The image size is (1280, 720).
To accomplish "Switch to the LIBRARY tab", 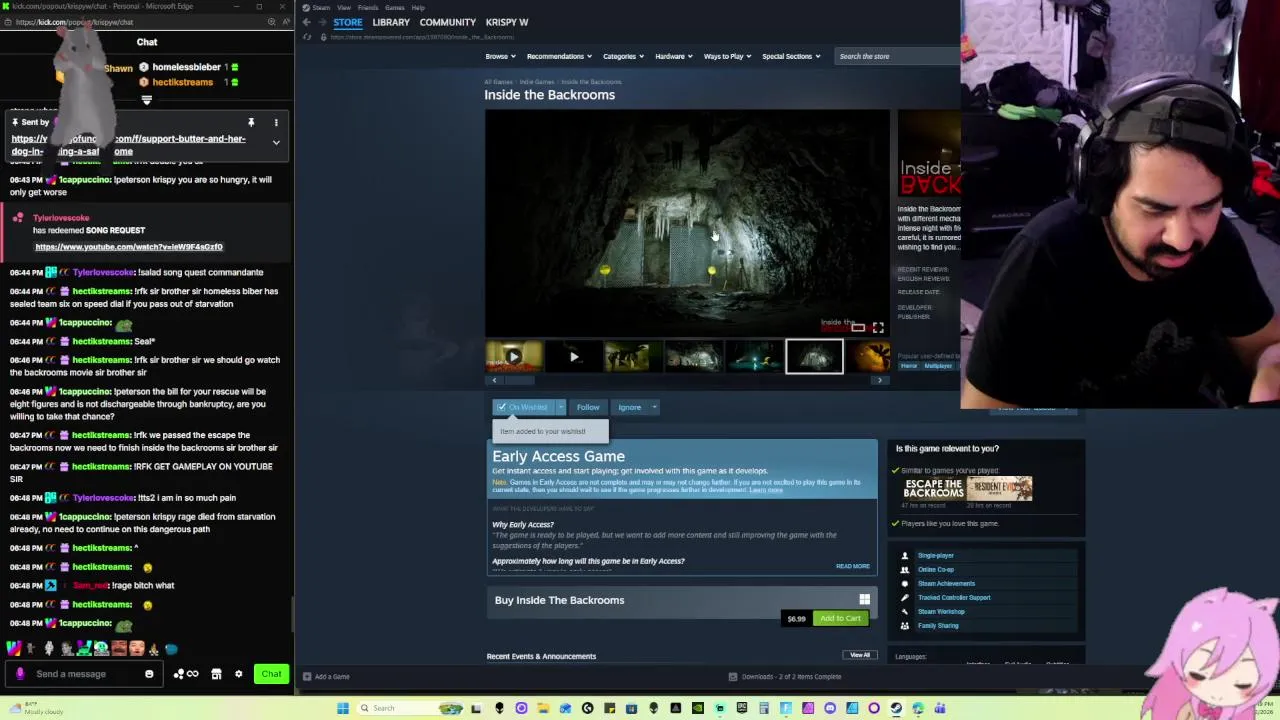I will 391,22.
